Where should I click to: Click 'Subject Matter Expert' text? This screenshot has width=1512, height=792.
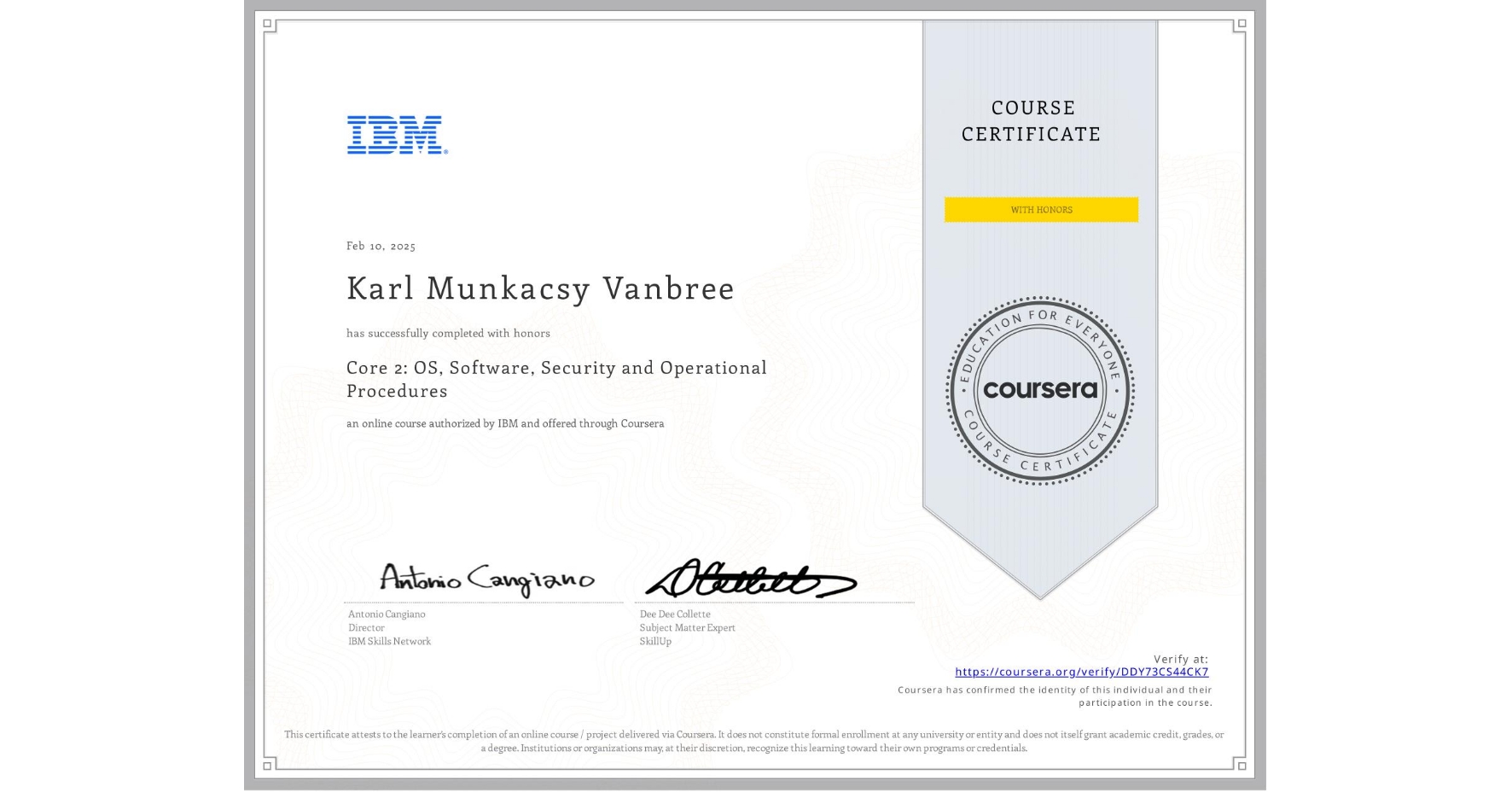(688, 628)
